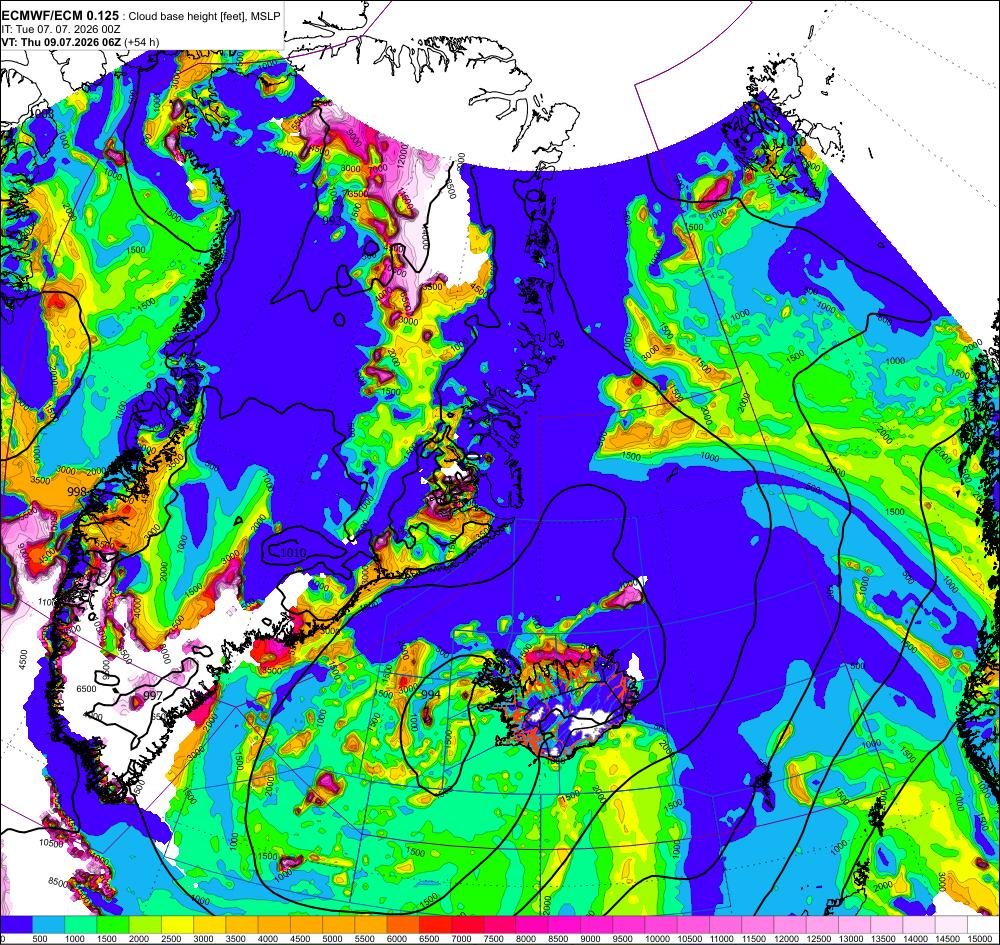Click the legend tick label 13000
The image size is (1000, 945).
coord(851,938)
